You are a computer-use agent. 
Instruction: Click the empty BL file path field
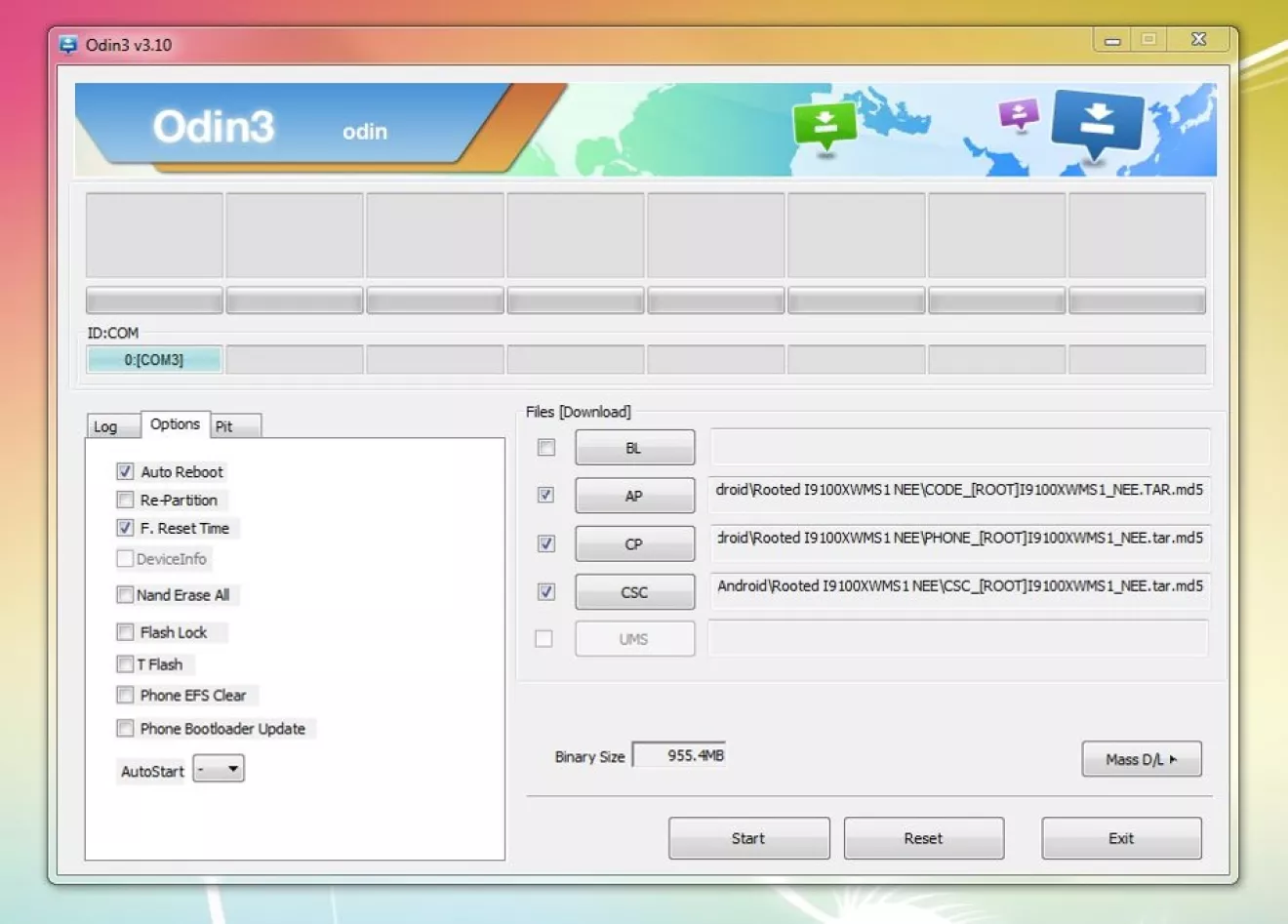click(x=960, y=447)
